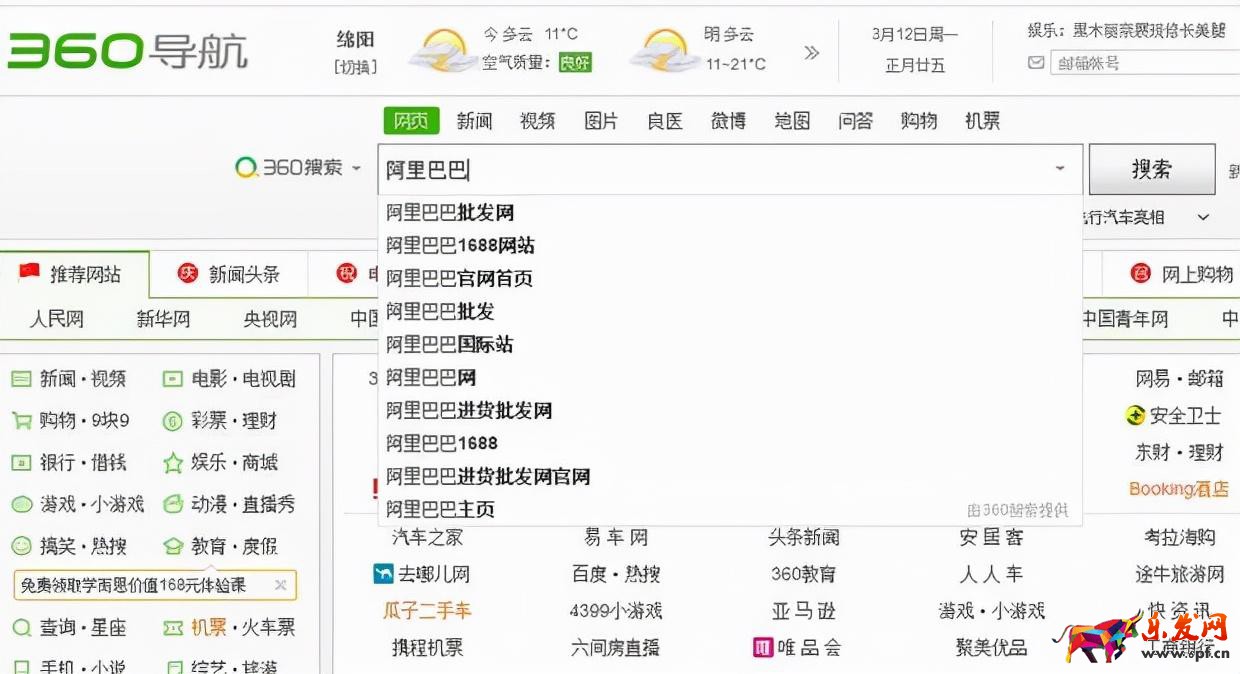Image resolution: width=1240 pixels, height=674 pixels.
Task: Expand the hot-words chevron right of 汽车
Action: click(x=1204, y=217)
